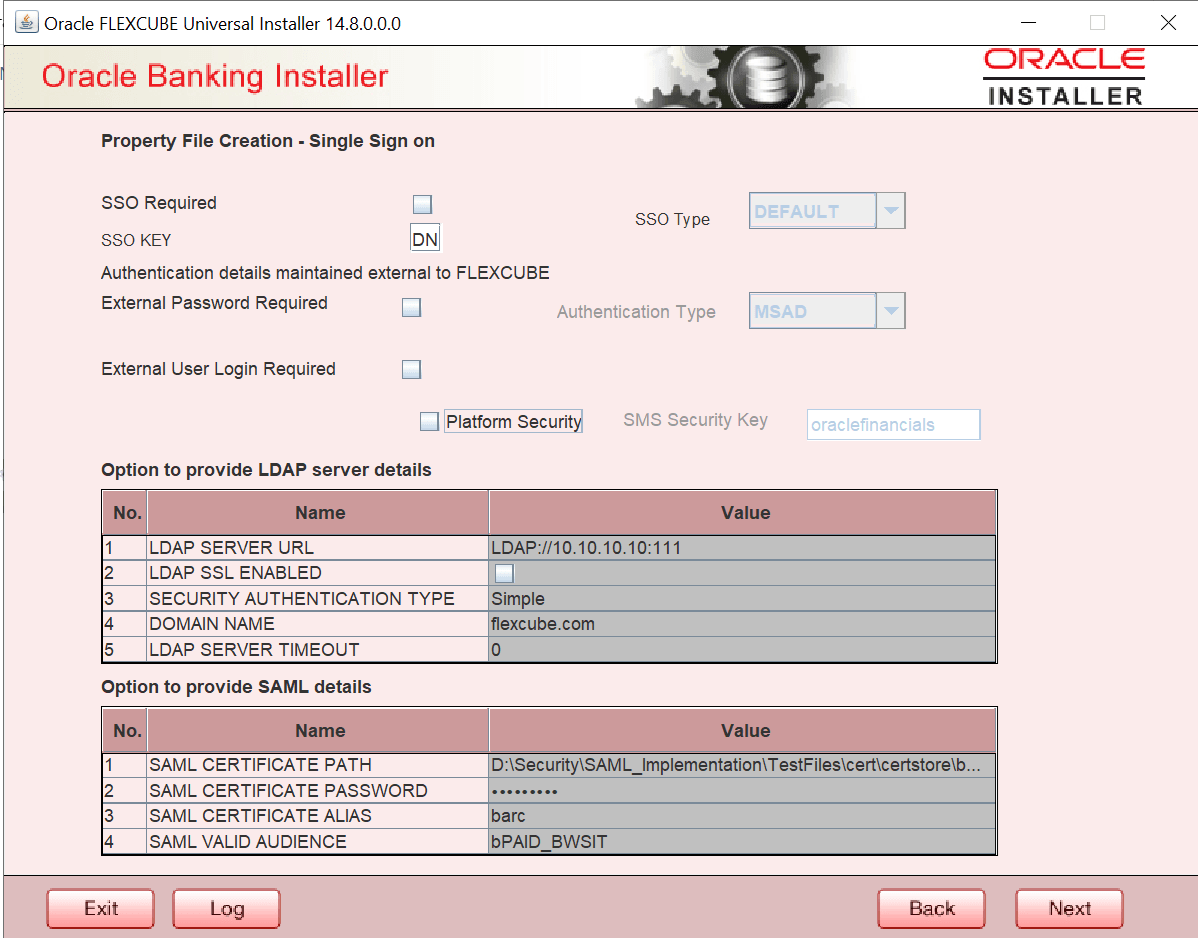Viewport: 1198px width, 938px height.
Task: Click the SSO KEY field containing DN
Action: click(x=425, y=239)
